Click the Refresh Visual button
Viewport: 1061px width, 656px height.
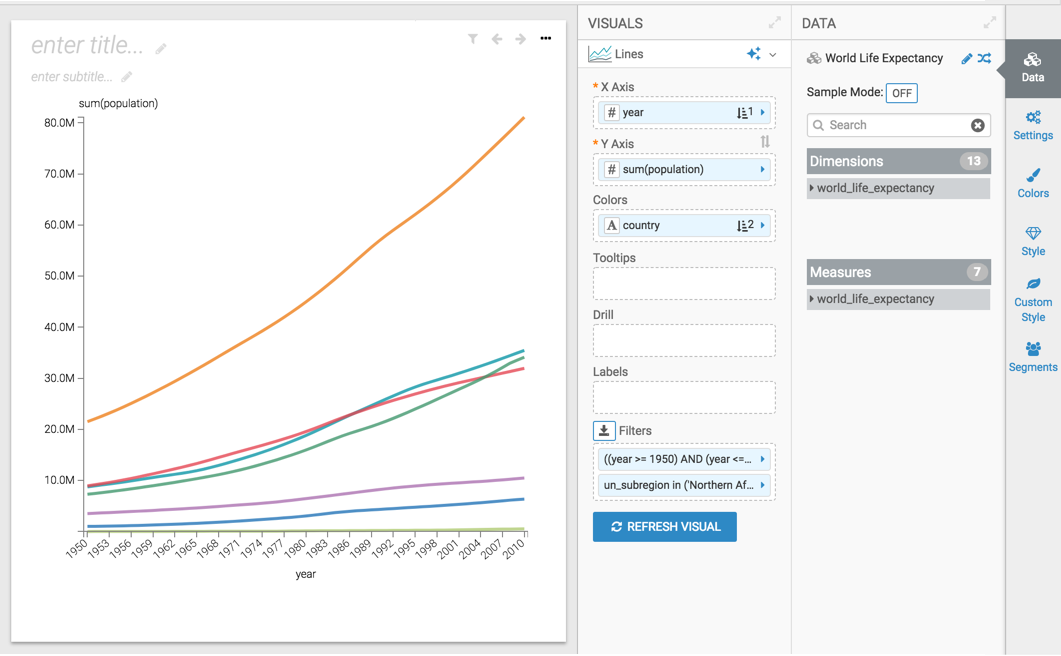(x=664, y=527)
